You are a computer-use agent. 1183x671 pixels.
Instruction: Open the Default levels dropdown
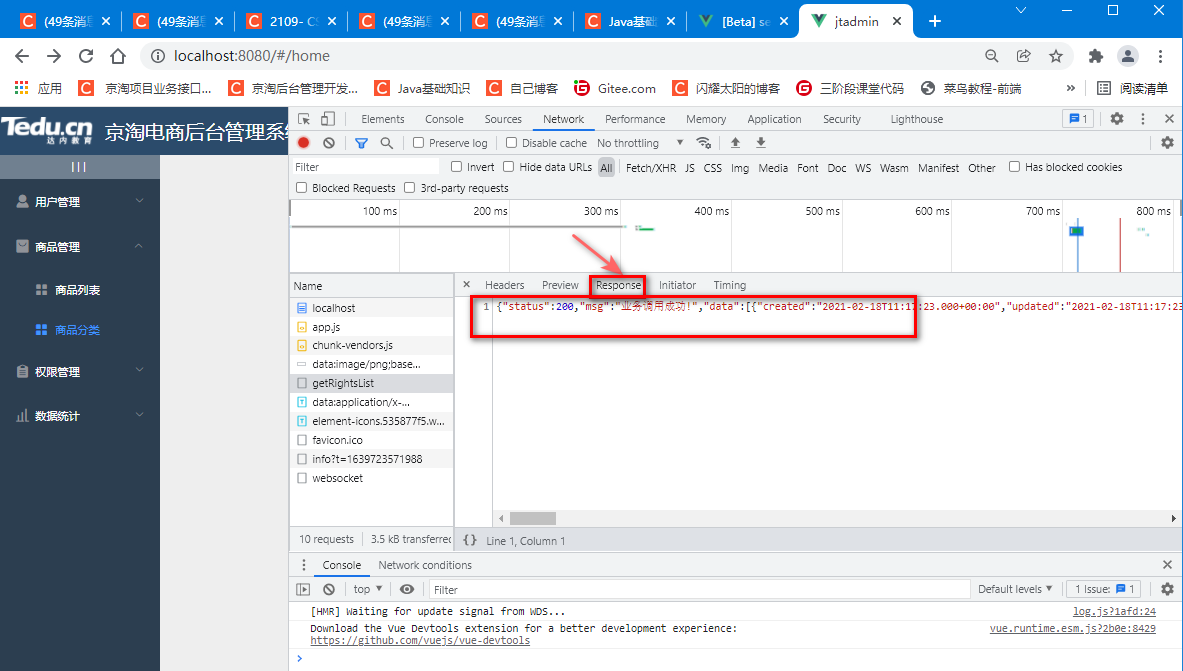[x=1015, y=589]
